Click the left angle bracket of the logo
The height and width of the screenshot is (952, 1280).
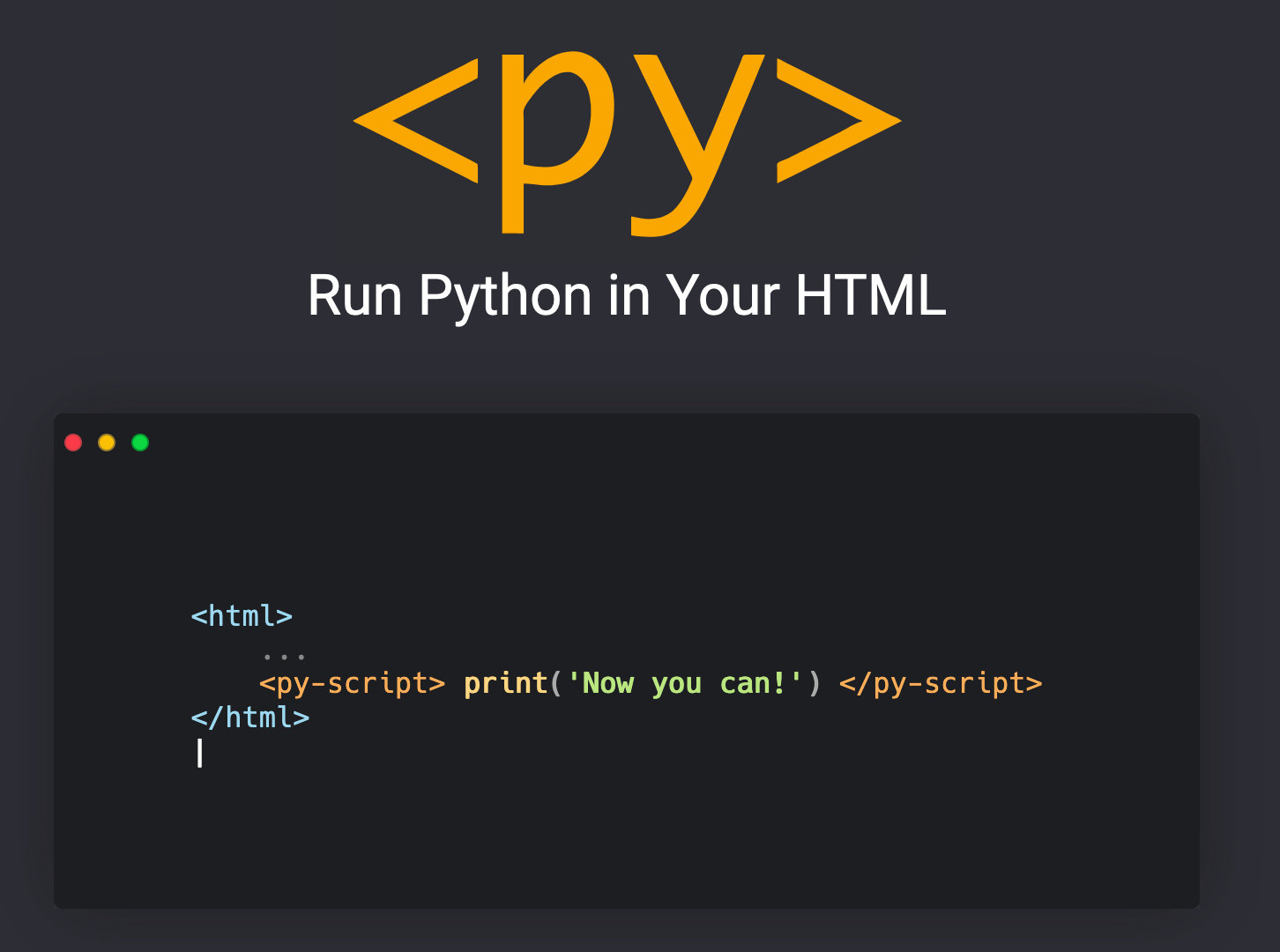[414, 119]
